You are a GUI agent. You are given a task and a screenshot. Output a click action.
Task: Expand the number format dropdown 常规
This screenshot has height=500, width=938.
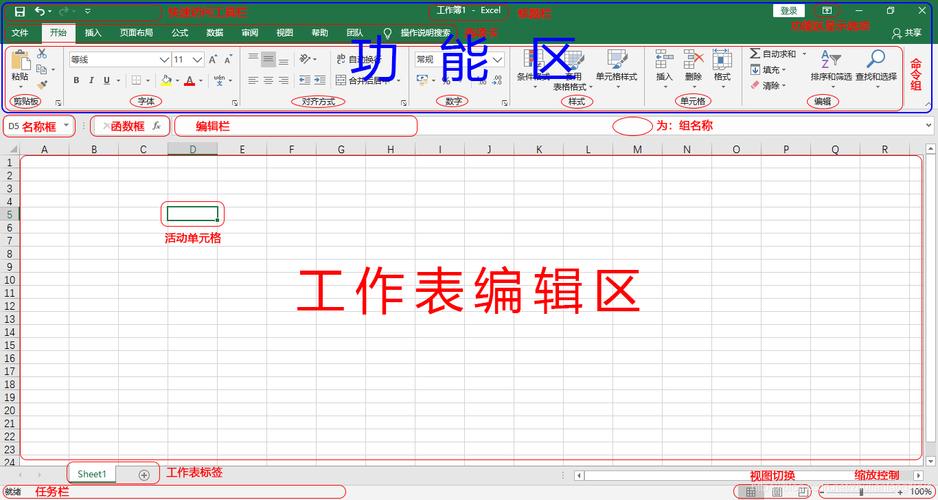tap(497, 60)
